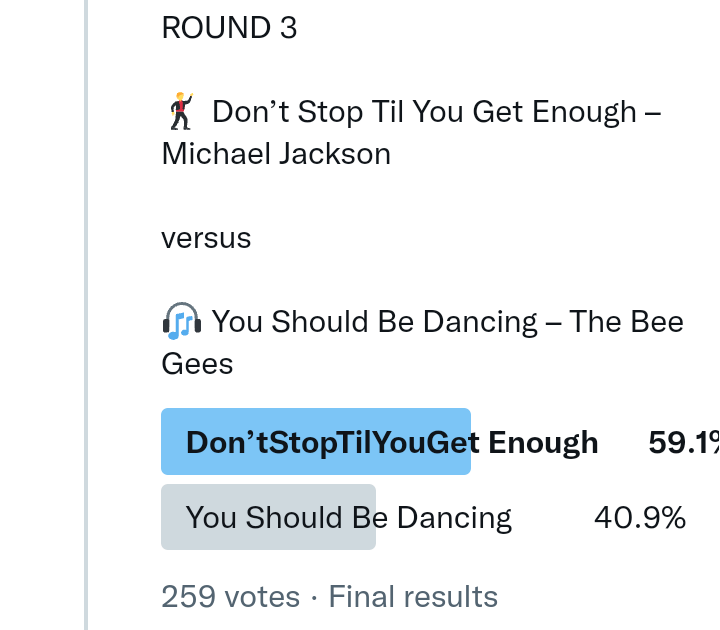The image size is (720, 630).
Task: Click "The Bee" text in the tweet
Action: point(627,322)
